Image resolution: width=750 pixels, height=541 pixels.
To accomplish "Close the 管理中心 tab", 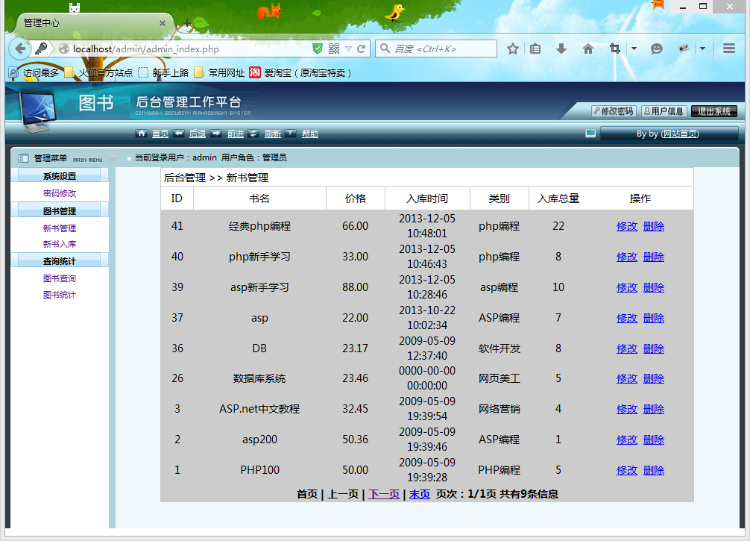I will click(x=162, y=22).
